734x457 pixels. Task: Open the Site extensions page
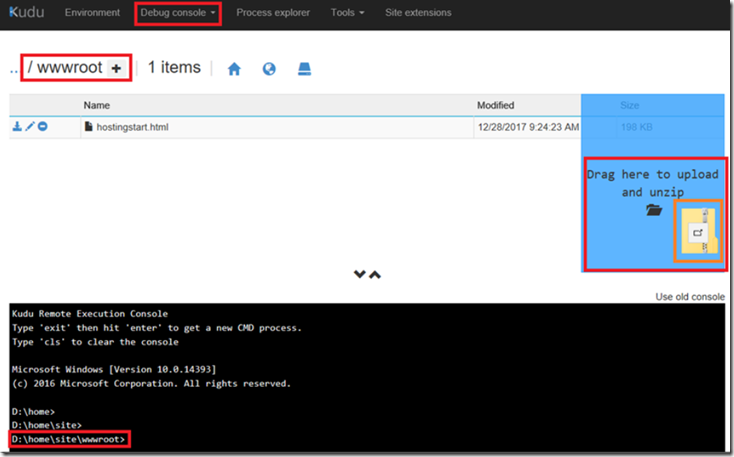click(x=418, y=13)
